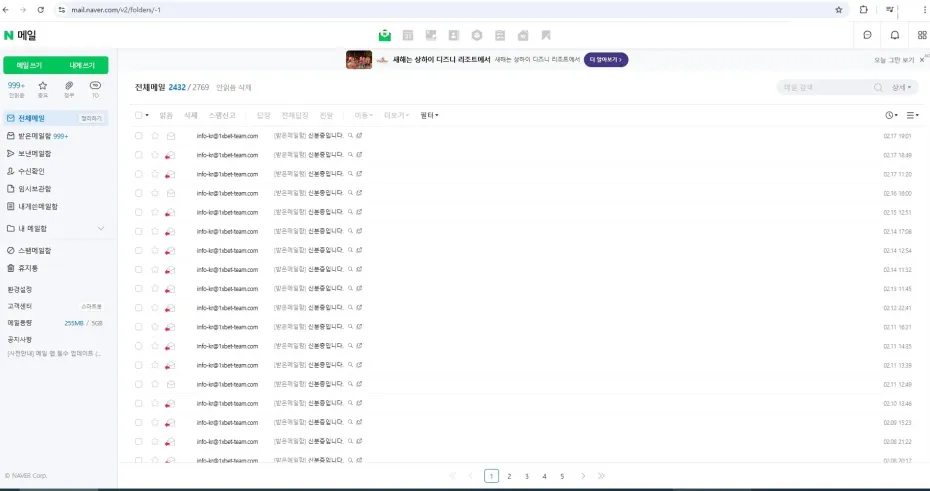Image resolution: width=930 pixels, height=491 pixels.
Task: Expand the 내 메일함 folder section
Action: [100, 228]
